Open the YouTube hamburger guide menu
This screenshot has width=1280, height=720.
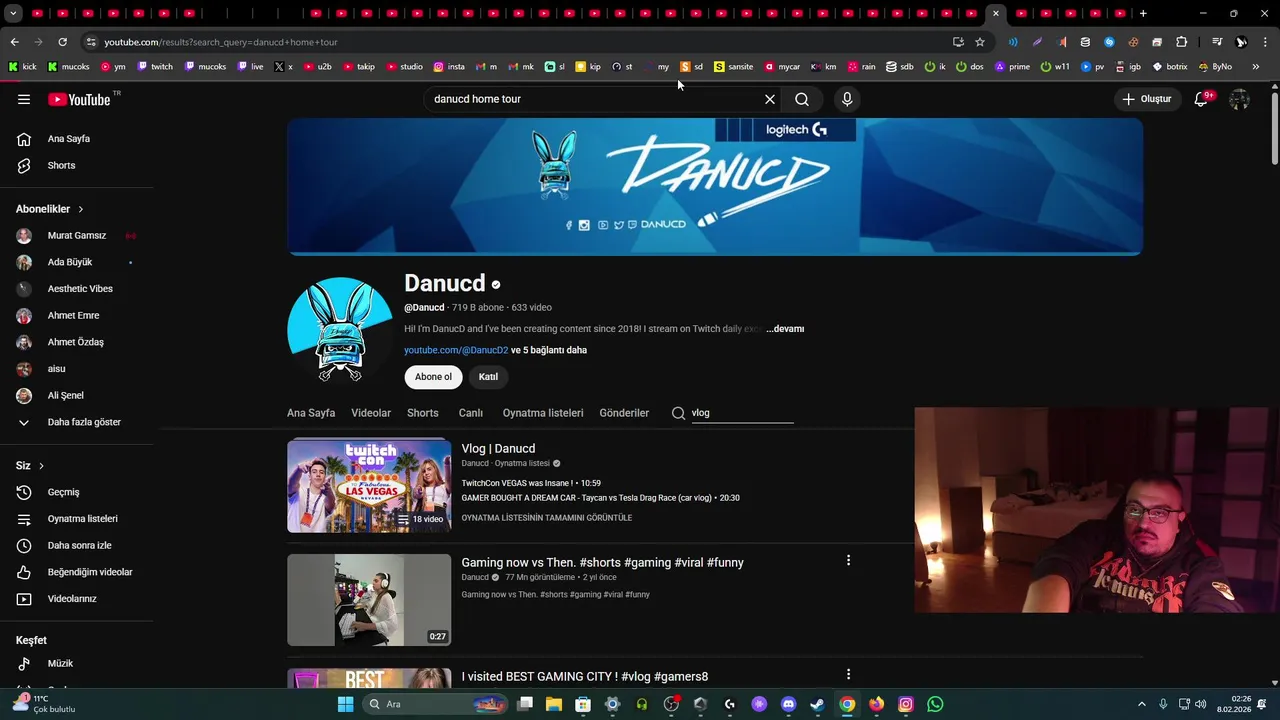click(24, 99)
